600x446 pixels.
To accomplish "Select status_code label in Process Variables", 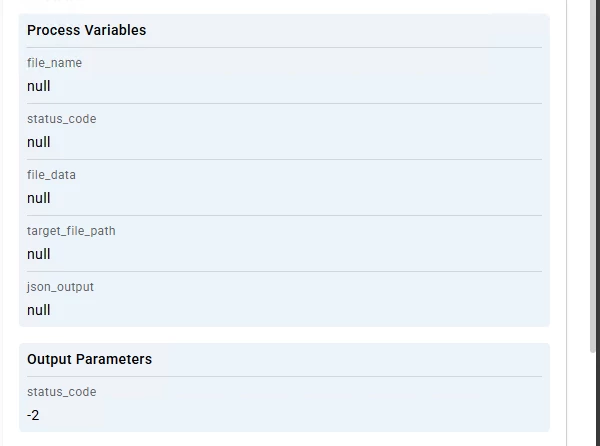I will 61,119.
